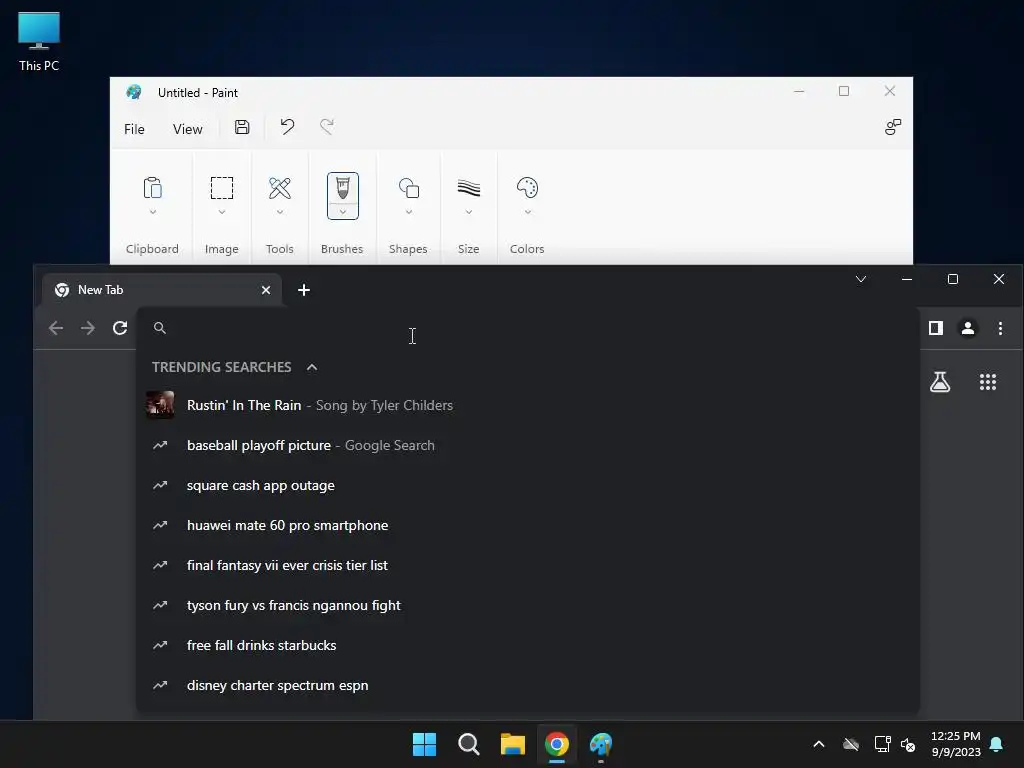Click the muted volume tray icon

pos(908,744)
